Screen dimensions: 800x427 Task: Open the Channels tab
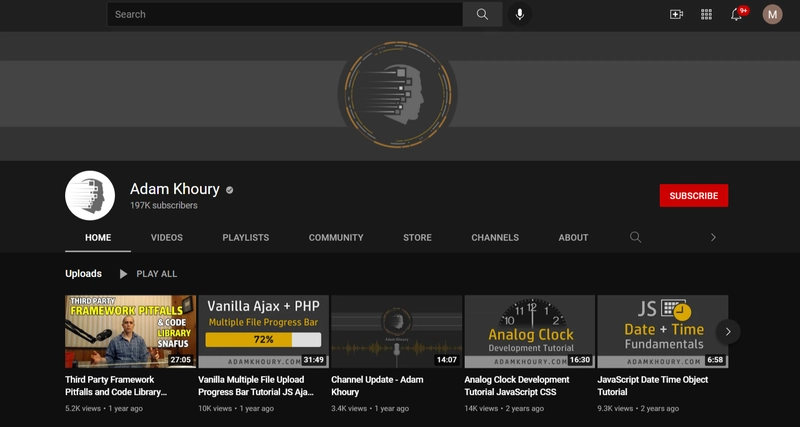[495, 238]
